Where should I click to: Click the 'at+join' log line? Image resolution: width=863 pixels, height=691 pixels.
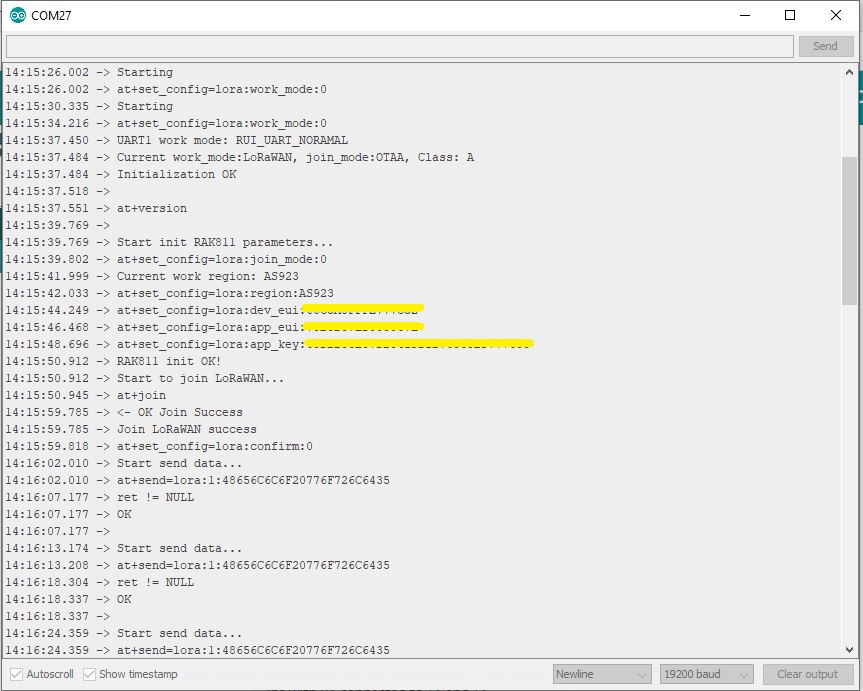pos(141,395)
